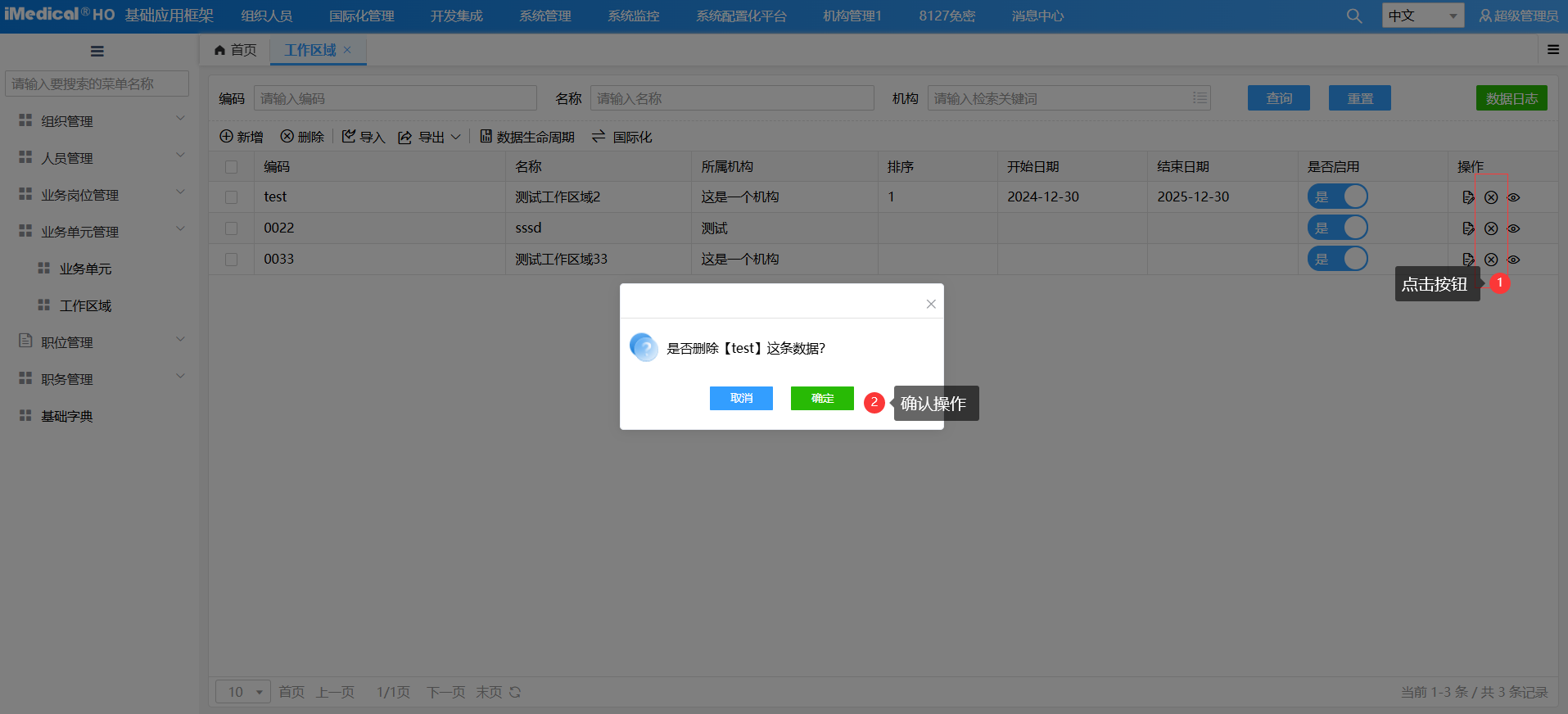
Task: Click the view eye icon for row 0033
Action: (x=1513, y=260)
